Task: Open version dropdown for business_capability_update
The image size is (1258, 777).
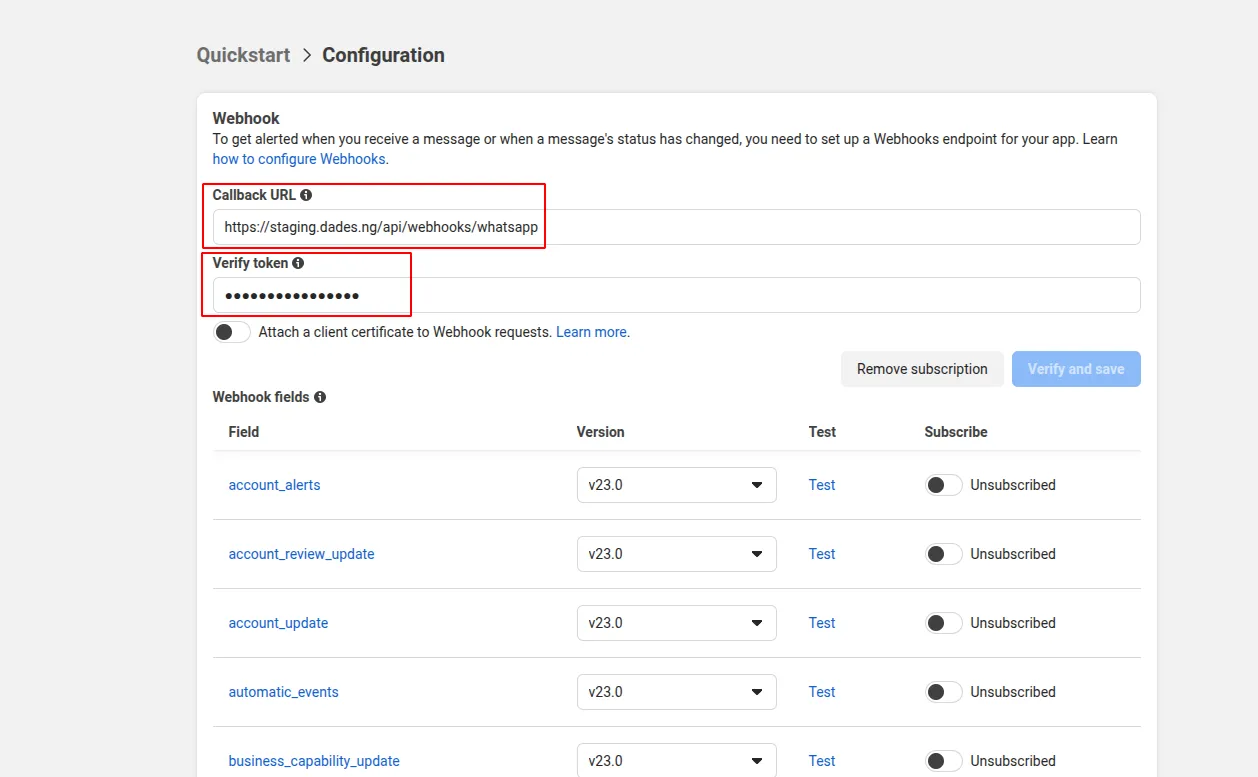Action: pos(677,760)
